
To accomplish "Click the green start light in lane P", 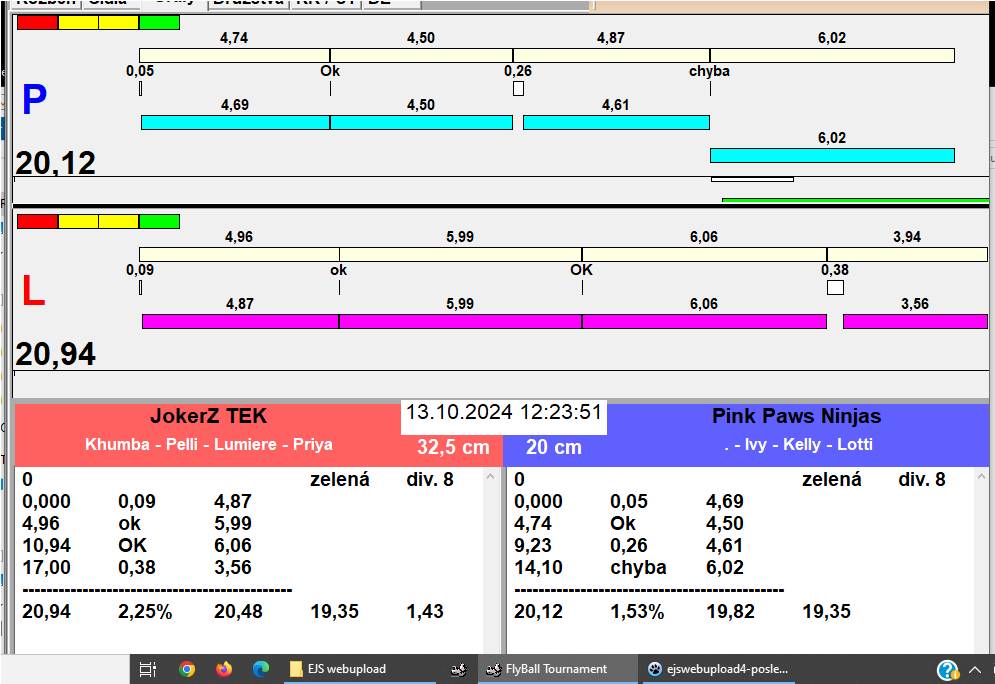I will click(x=159, y=22).
